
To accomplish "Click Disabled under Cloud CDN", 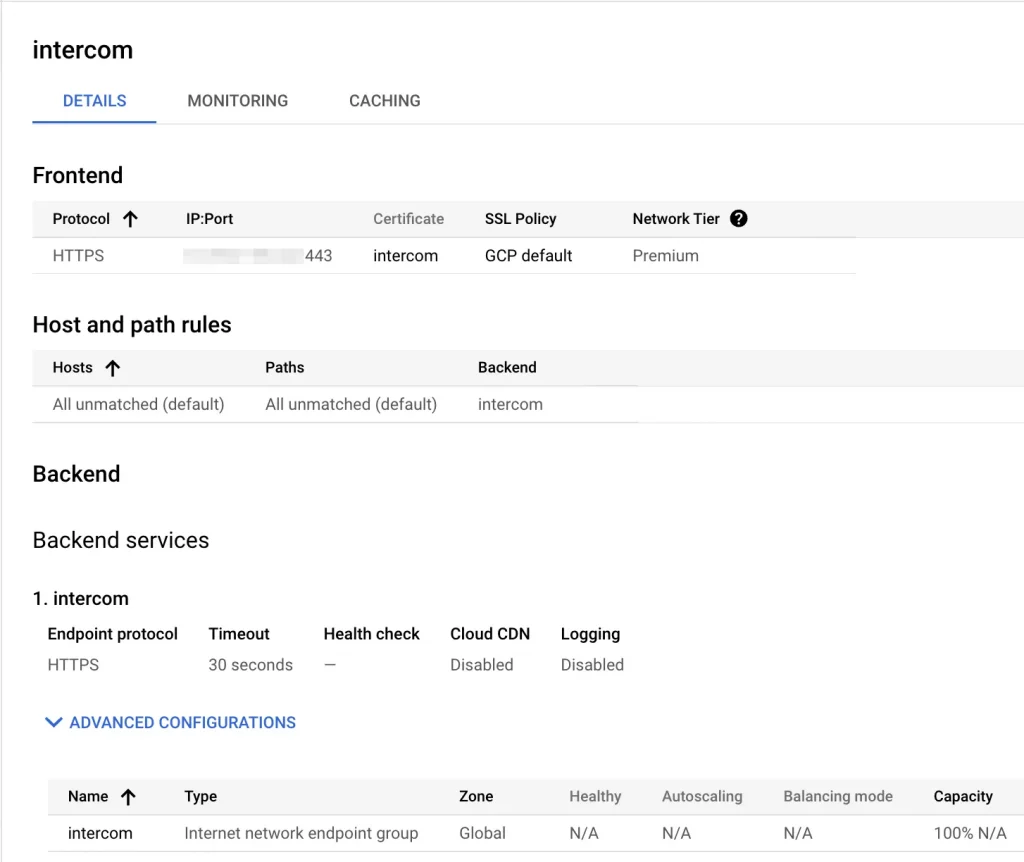I will [482, 665].
